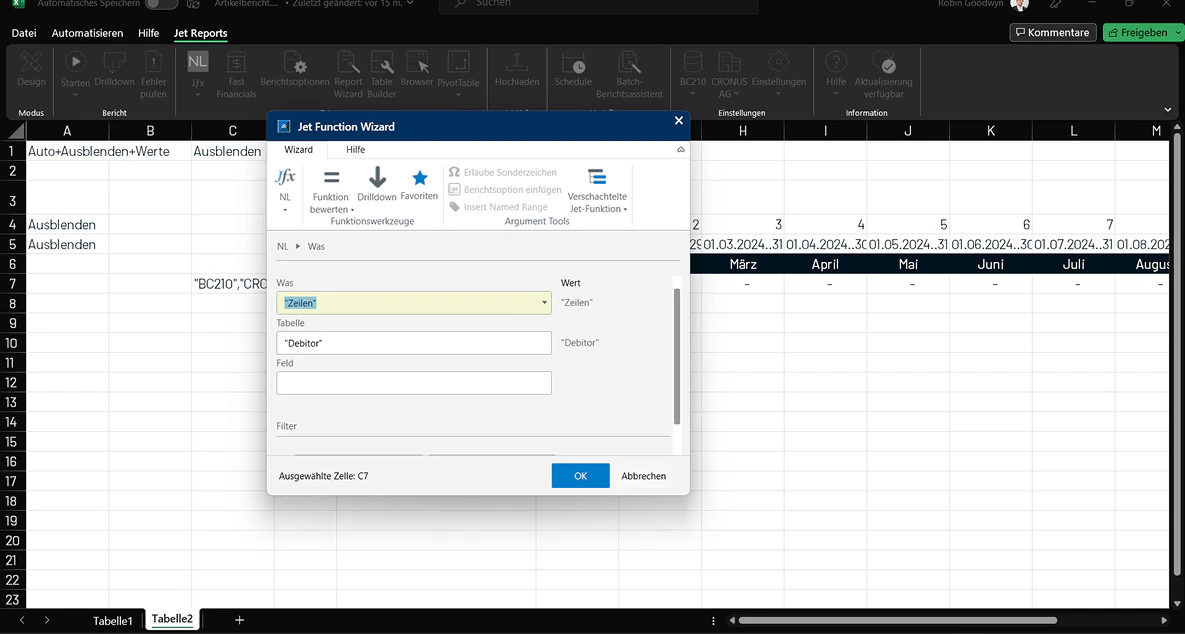Open the Automatisieren tab

click(x=88, y=33)
